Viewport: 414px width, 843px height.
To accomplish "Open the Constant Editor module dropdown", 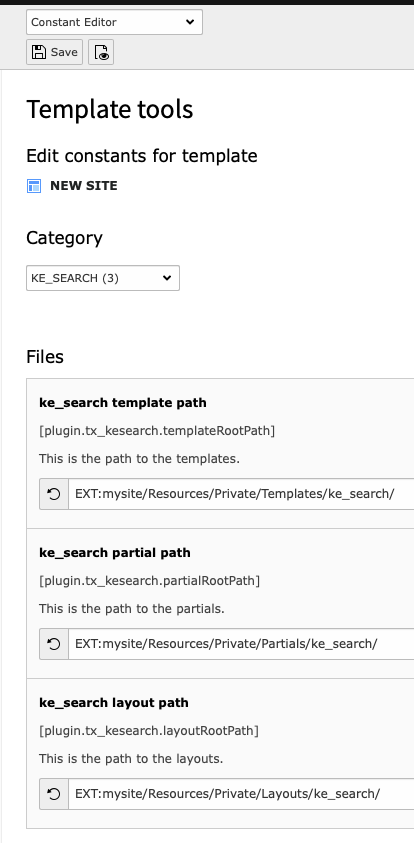I will tap(114, 22).
